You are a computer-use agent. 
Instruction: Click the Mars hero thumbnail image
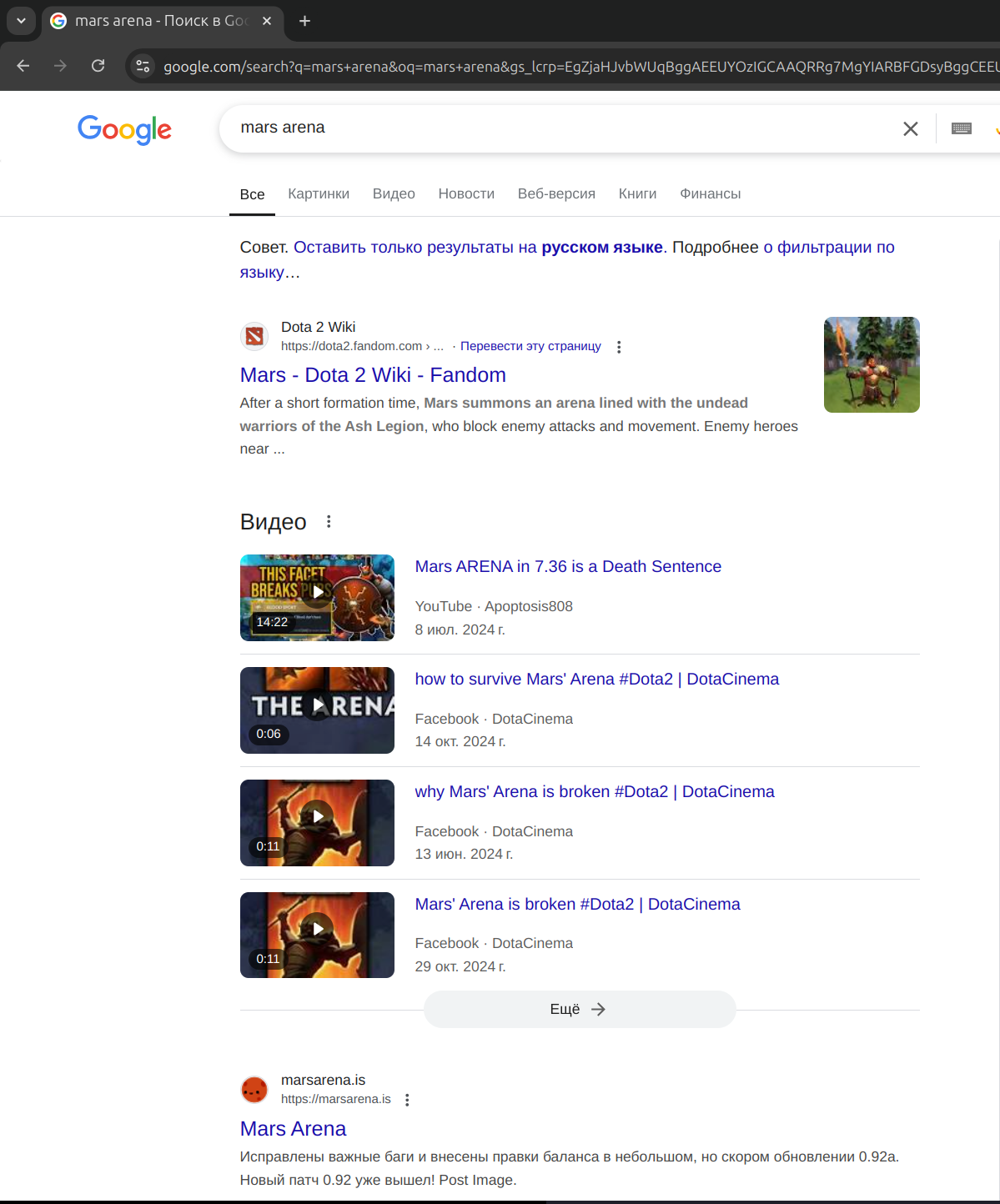(x=872, y=364)
